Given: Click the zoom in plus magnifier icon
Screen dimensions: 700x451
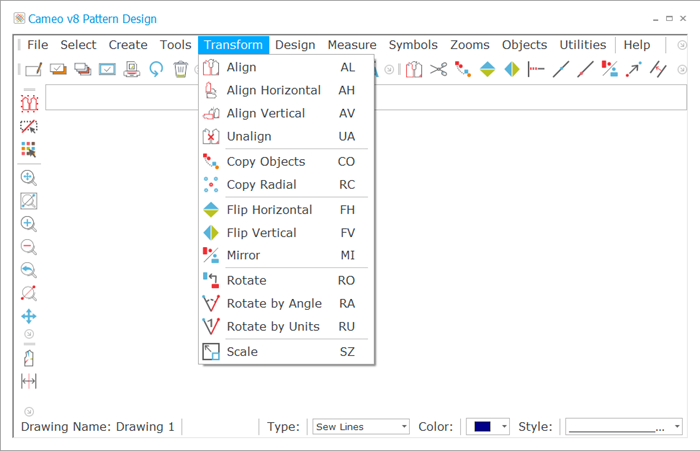Looking at the screenshot, I should point(29,224).
